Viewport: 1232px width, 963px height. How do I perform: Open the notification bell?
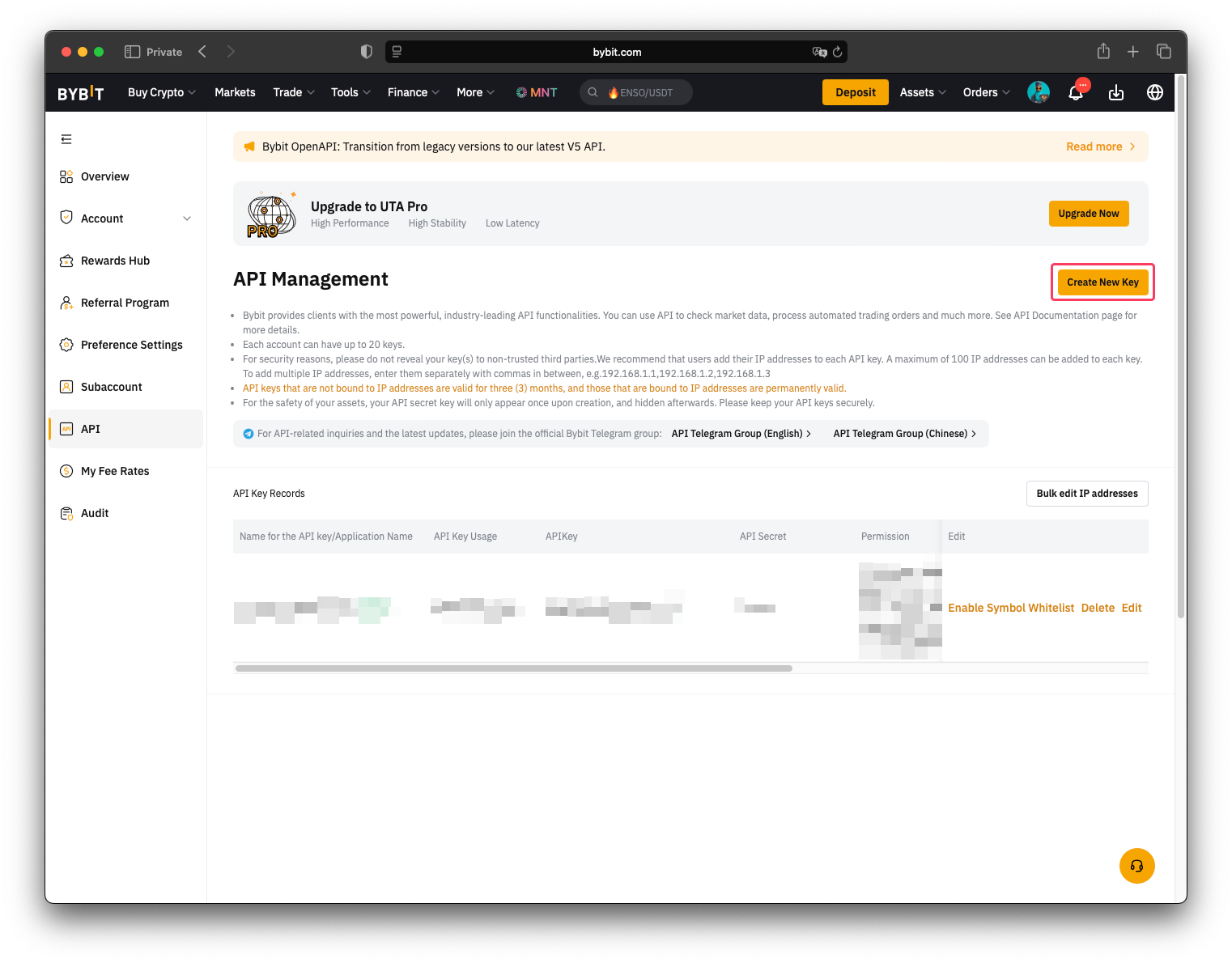tap(1076, 92)
